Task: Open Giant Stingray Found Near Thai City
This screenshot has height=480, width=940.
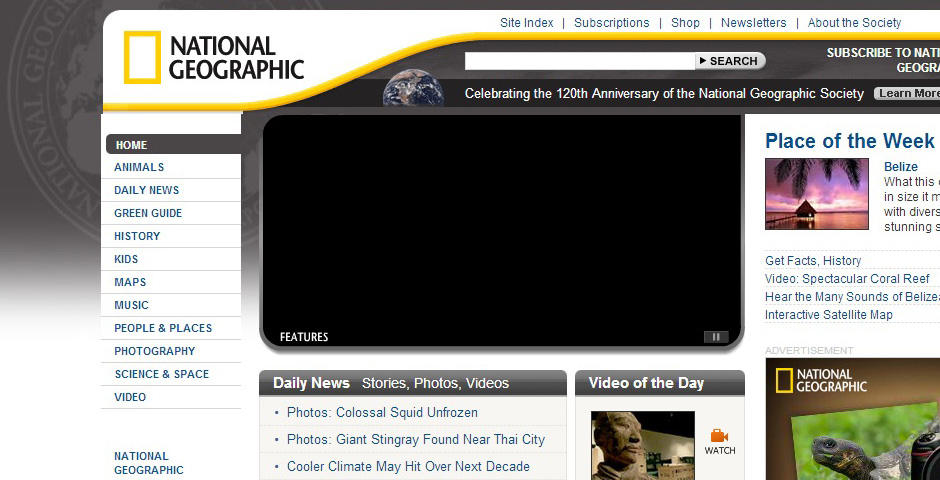Action: point(415,439)
